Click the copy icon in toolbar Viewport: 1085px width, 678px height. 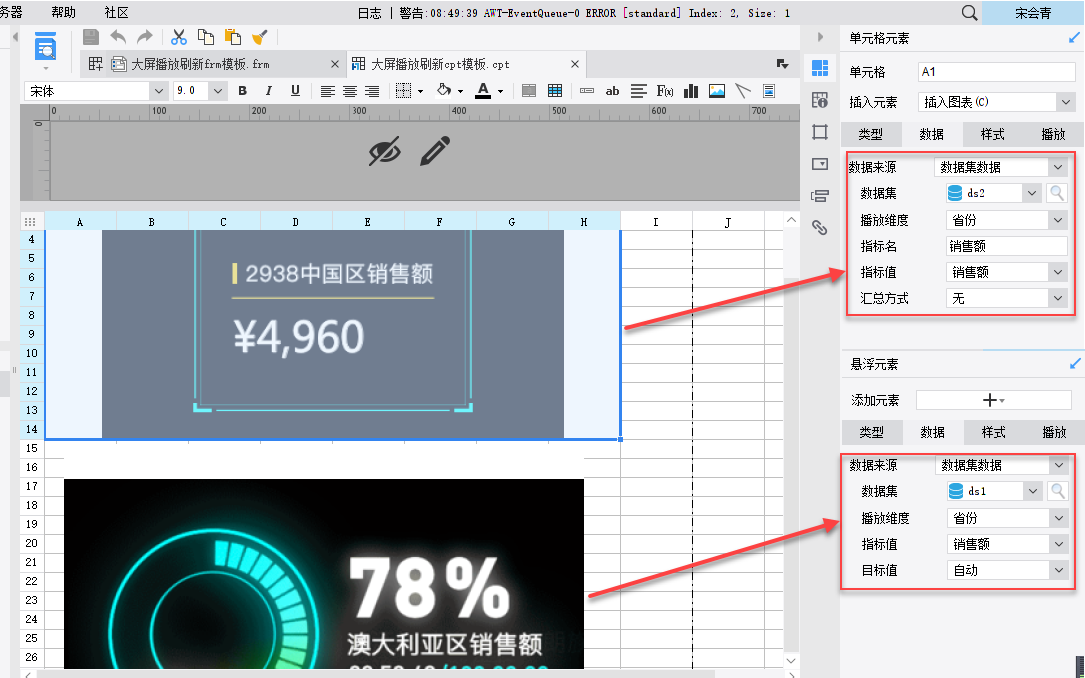(206, 37)
